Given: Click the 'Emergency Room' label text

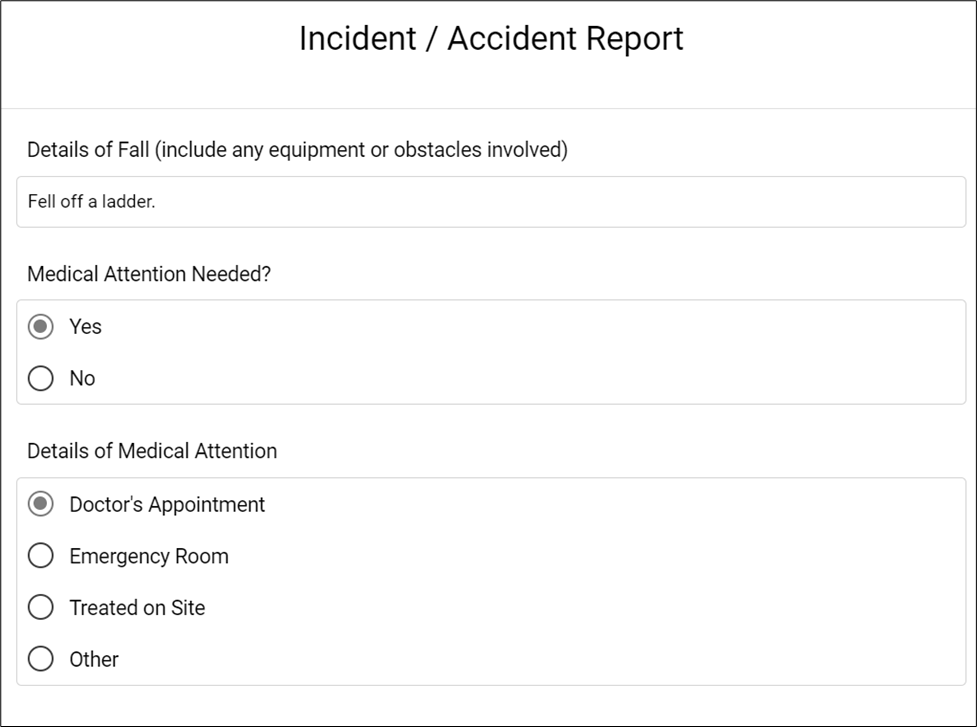Looking at the screenshot, I should 149,556.
